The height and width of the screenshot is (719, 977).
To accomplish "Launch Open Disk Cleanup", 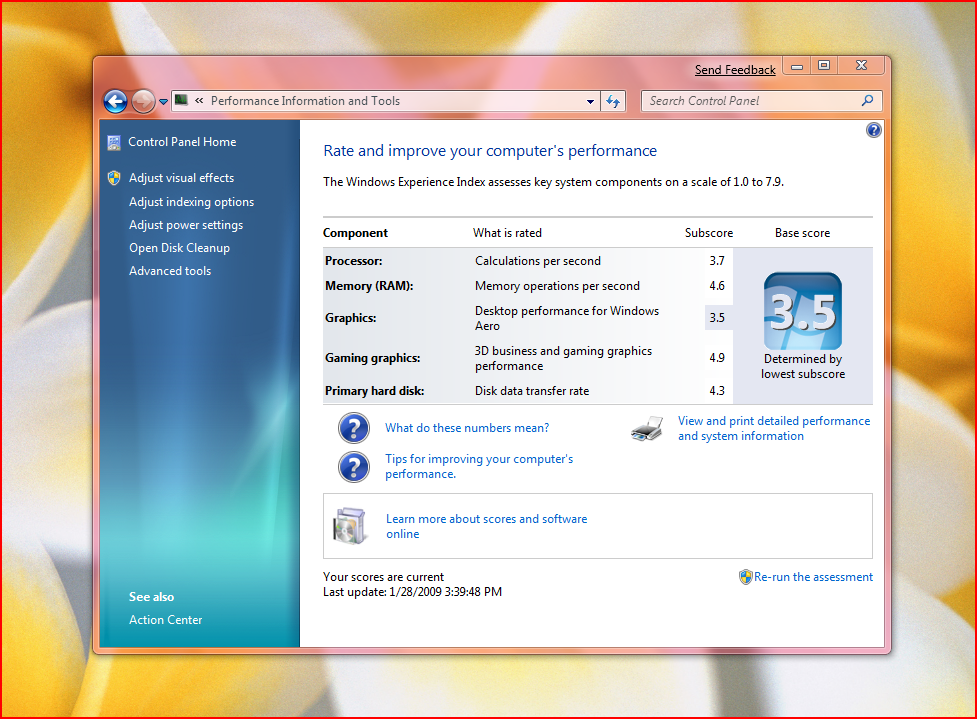I will pyautogui.click(x=179, y=248).
